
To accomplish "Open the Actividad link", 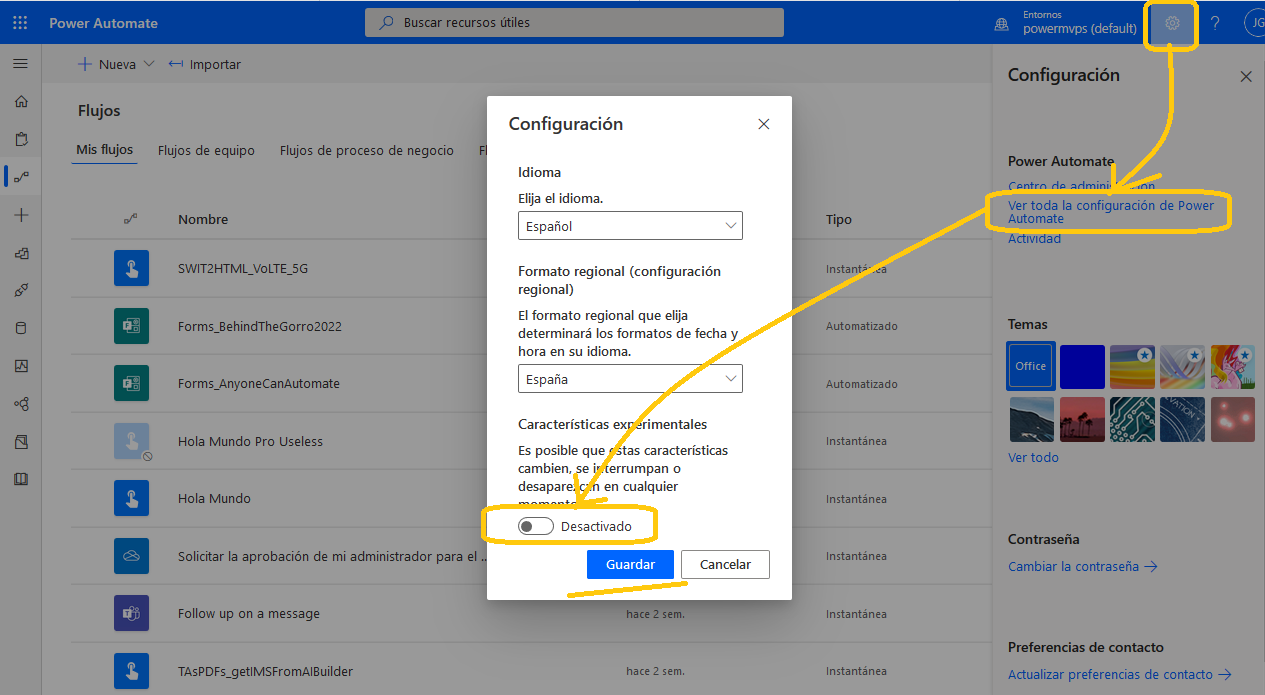I will click(1034, 239).
